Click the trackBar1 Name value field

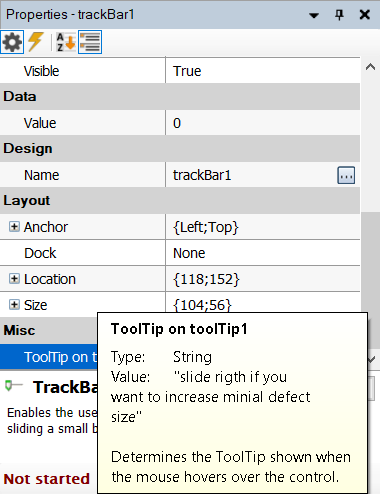251,175
